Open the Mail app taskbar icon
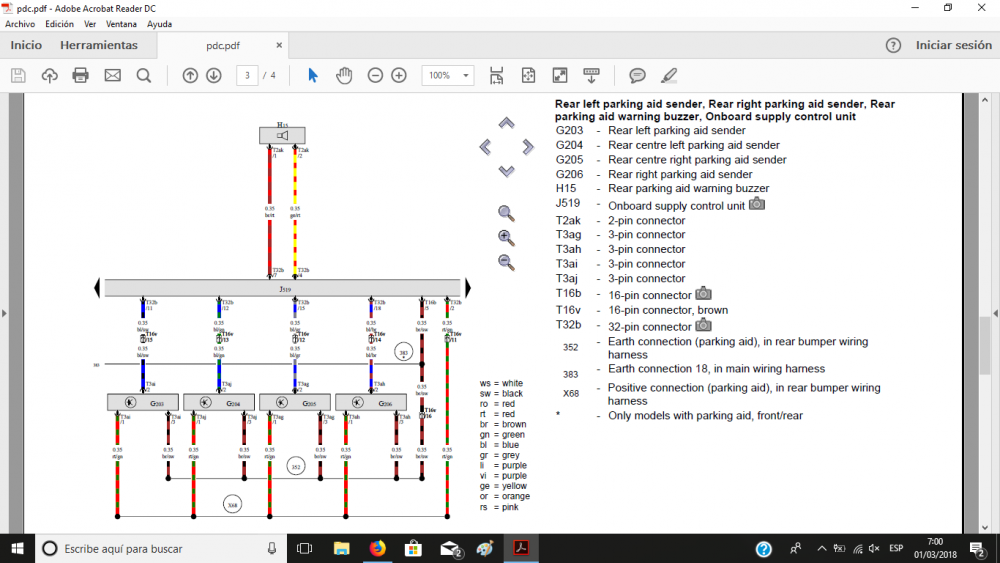The width and height of the screenshot is (1000, 563). pos(450,548)
